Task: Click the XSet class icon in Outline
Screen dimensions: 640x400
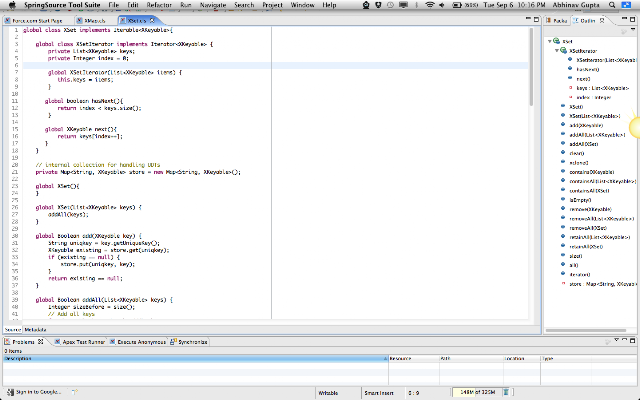Action: click(557, 41)
